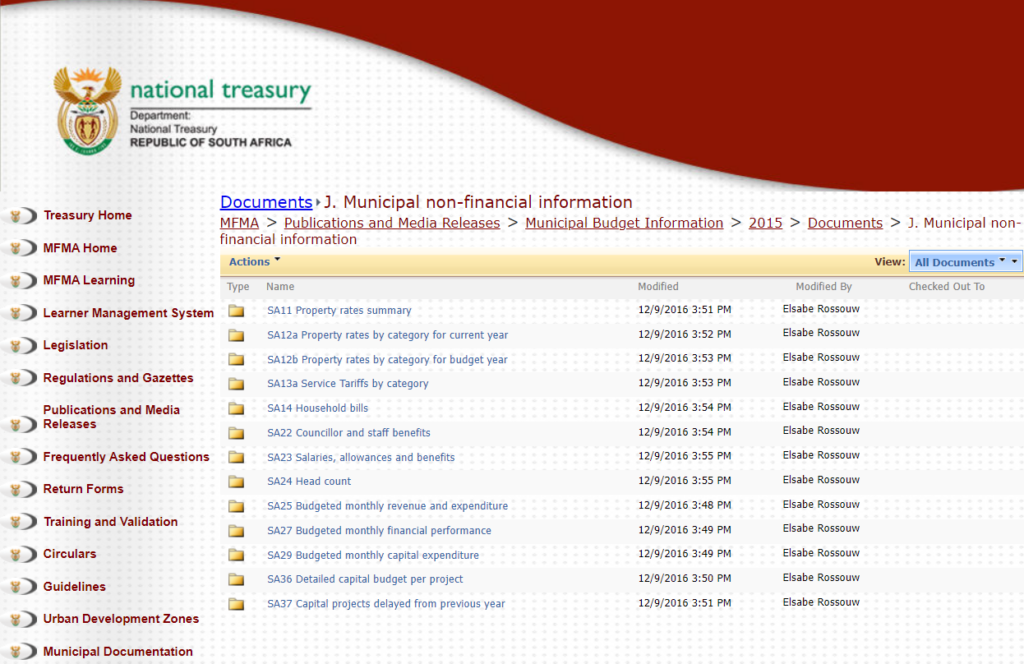Open Guidelines sidebar item

(74, 587)
